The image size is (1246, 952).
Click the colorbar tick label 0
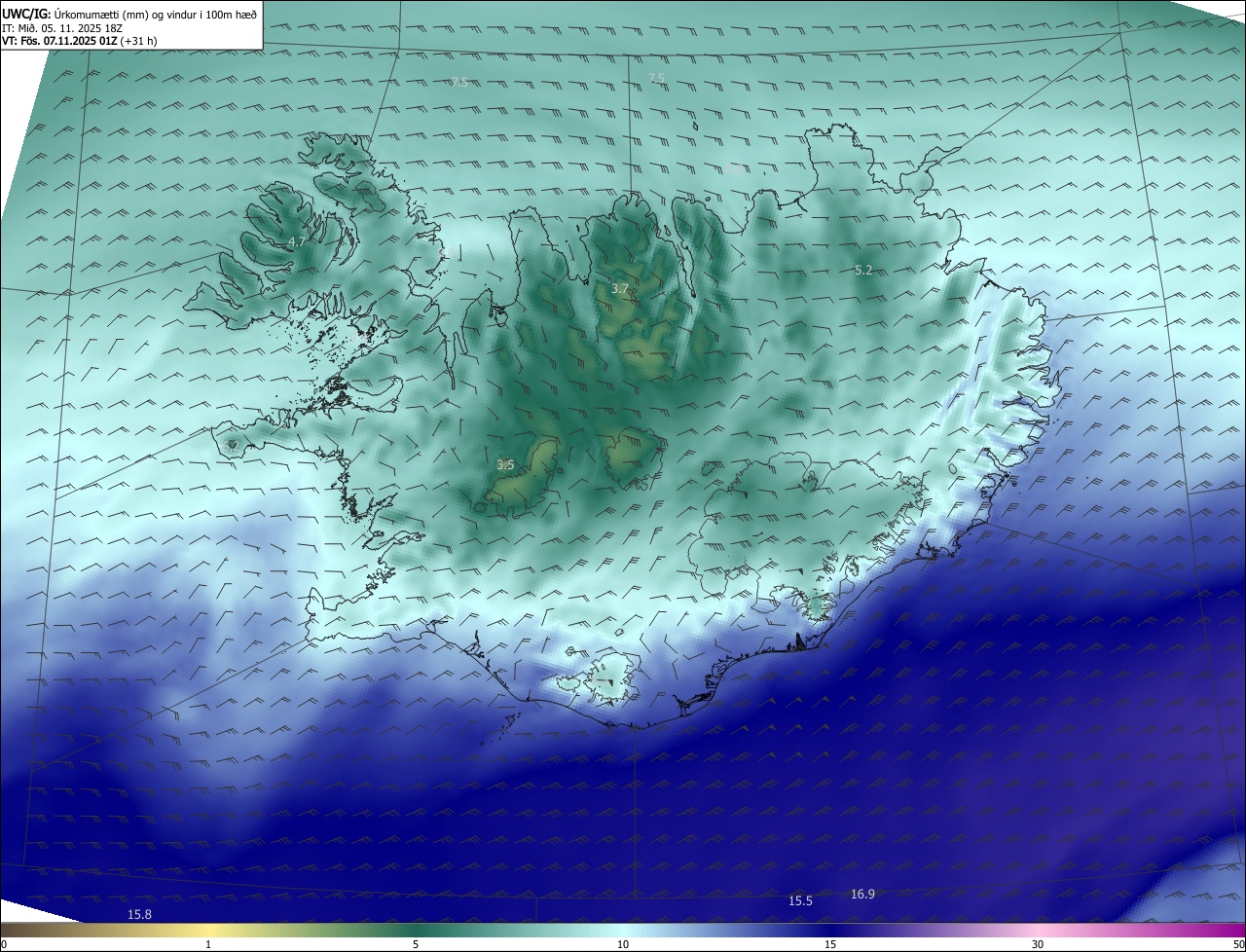point(4,944)
